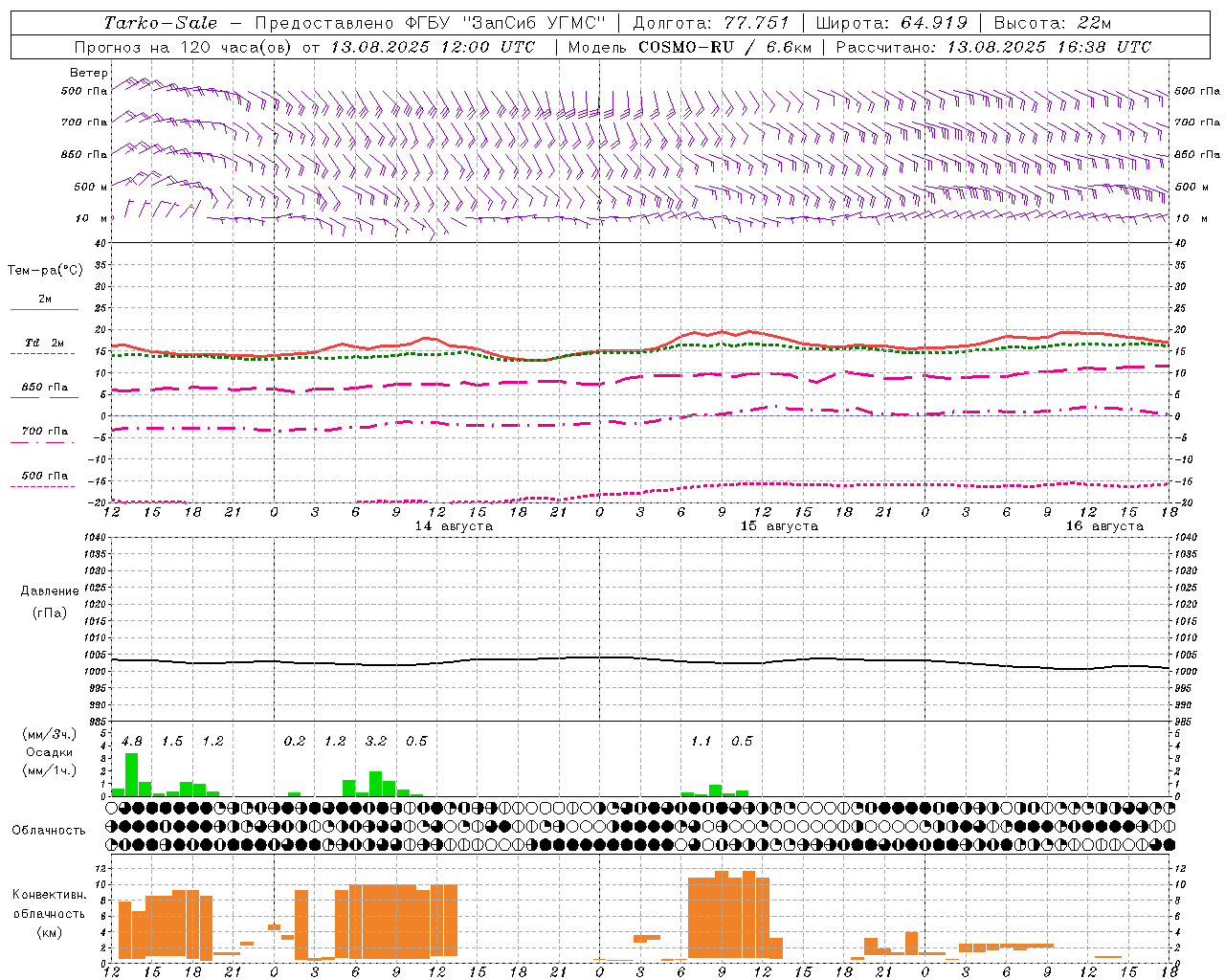This screenshot has height=980, width=1225.
Task: Click the Давление panel label
Action: click(x=50, y=591)
